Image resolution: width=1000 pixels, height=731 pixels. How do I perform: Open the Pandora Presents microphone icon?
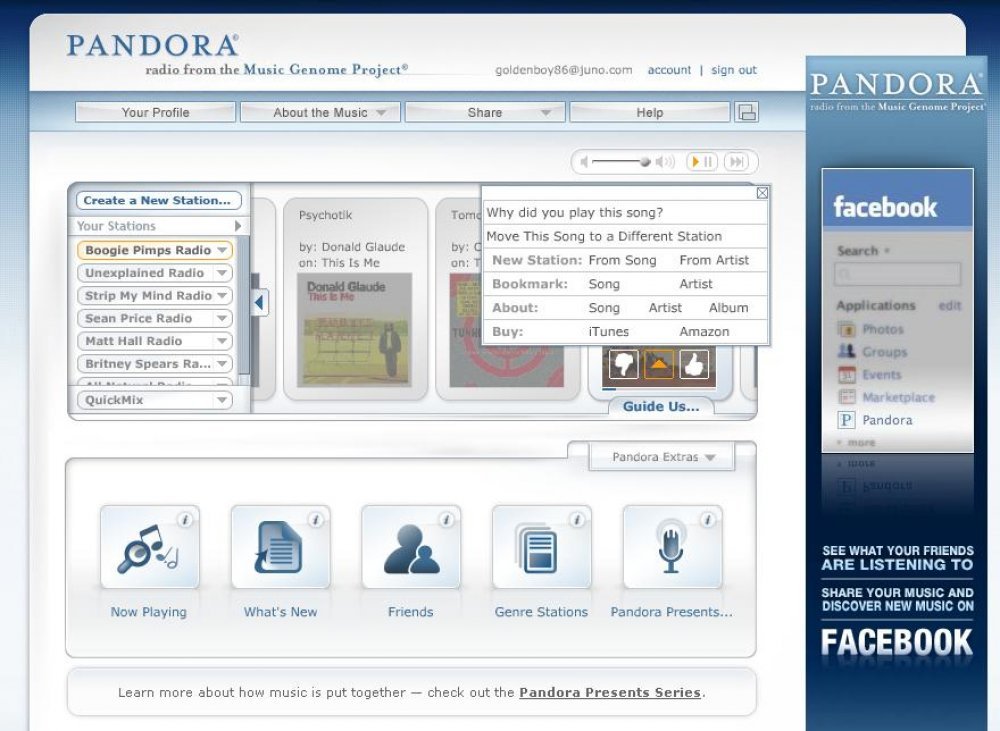[x=672, y=547]
